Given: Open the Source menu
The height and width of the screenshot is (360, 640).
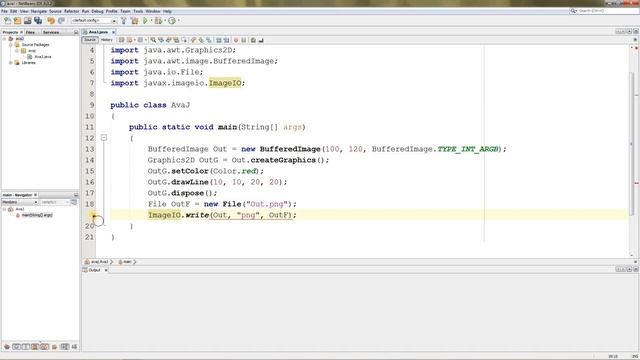Looking at the screenshot, I should 55,11.
